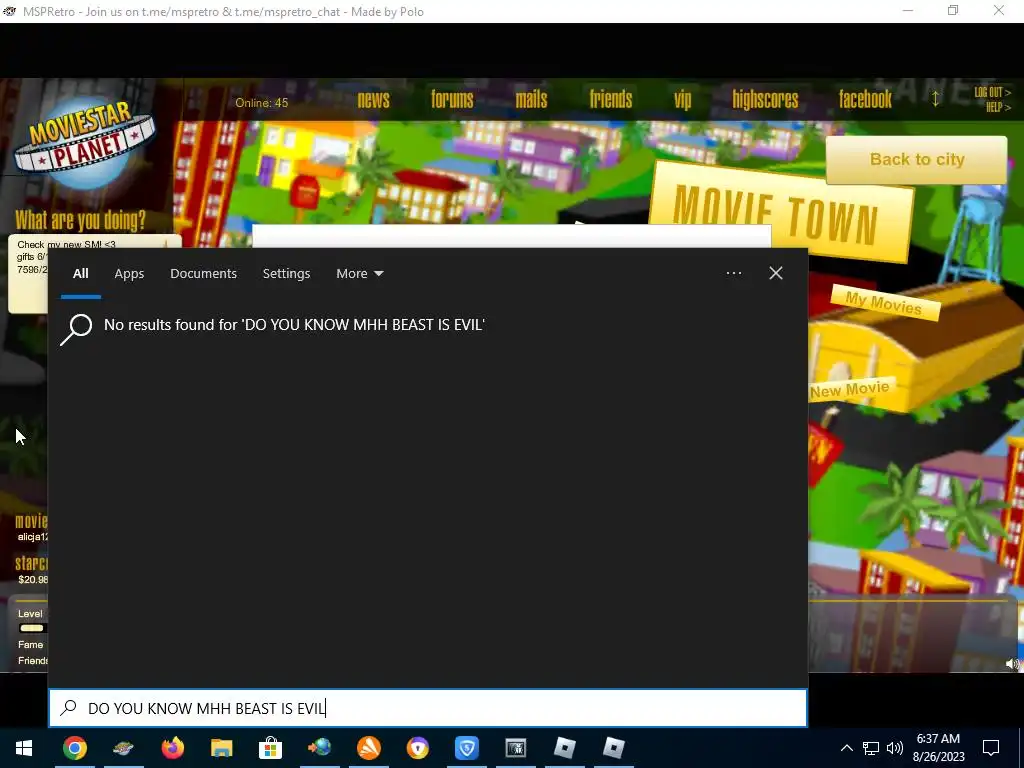1024x768 pixels.
Task: Open the blue shield VPN taskbar icon
Action: point(466,748)
